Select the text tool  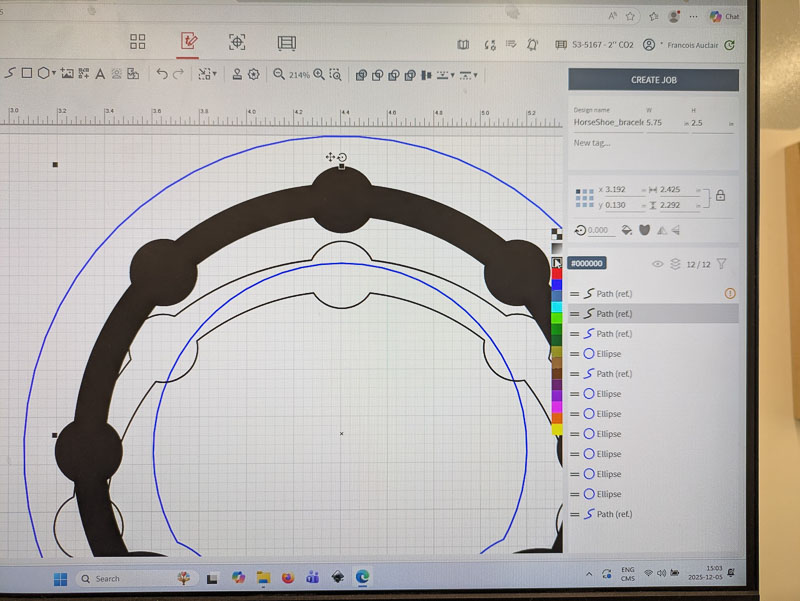(100, 74)
